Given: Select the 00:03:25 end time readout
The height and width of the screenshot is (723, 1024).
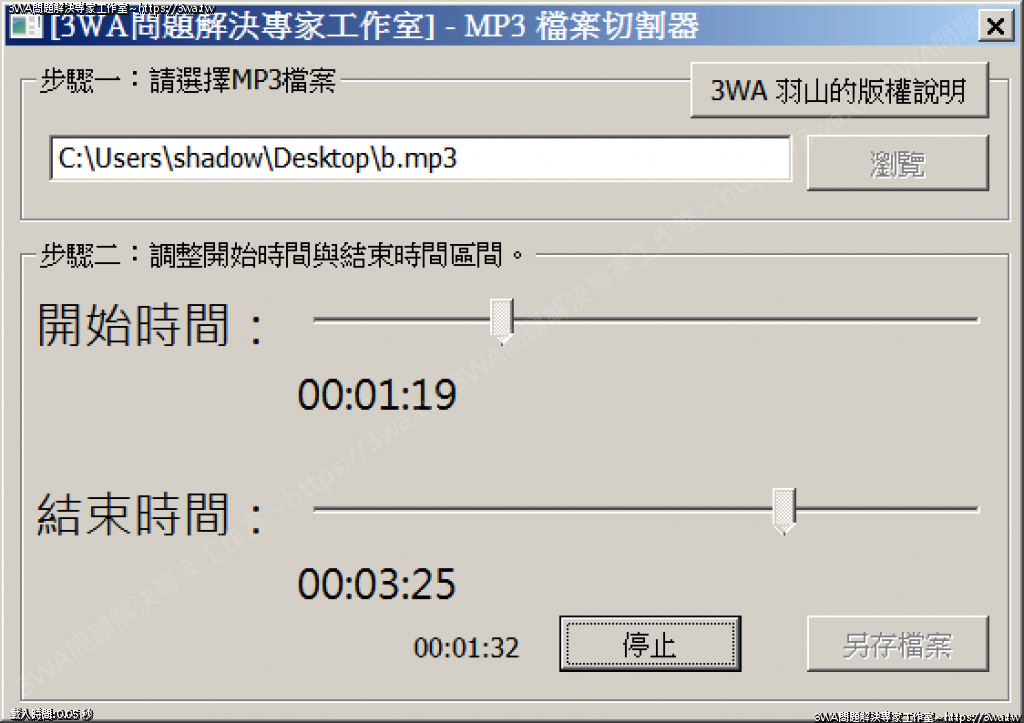Looking at the screenshot, I should (377, 584).
